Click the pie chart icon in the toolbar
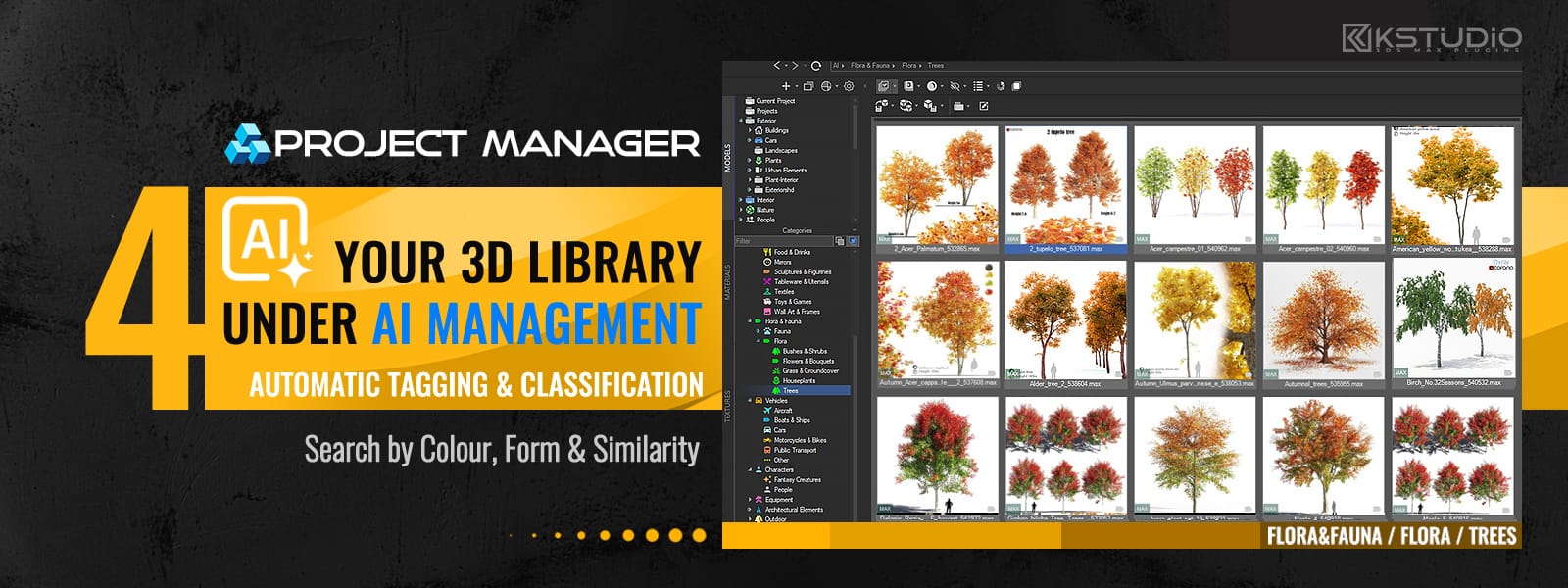 1001,86
